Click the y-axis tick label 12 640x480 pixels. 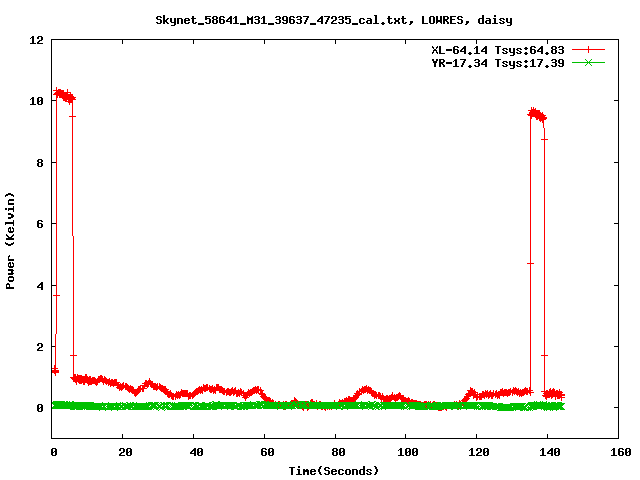pyautogui.click(x=36, y=40)
